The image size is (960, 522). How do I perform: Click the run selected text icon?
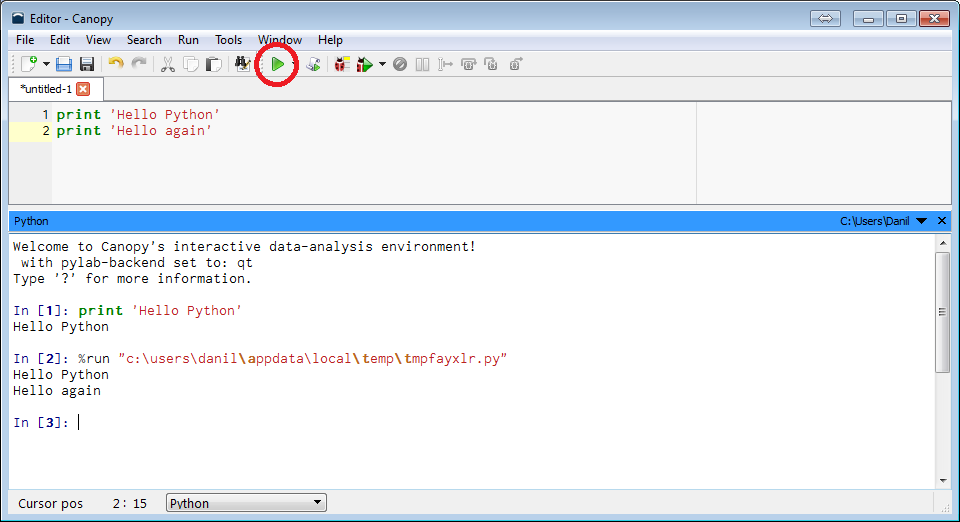313,64
